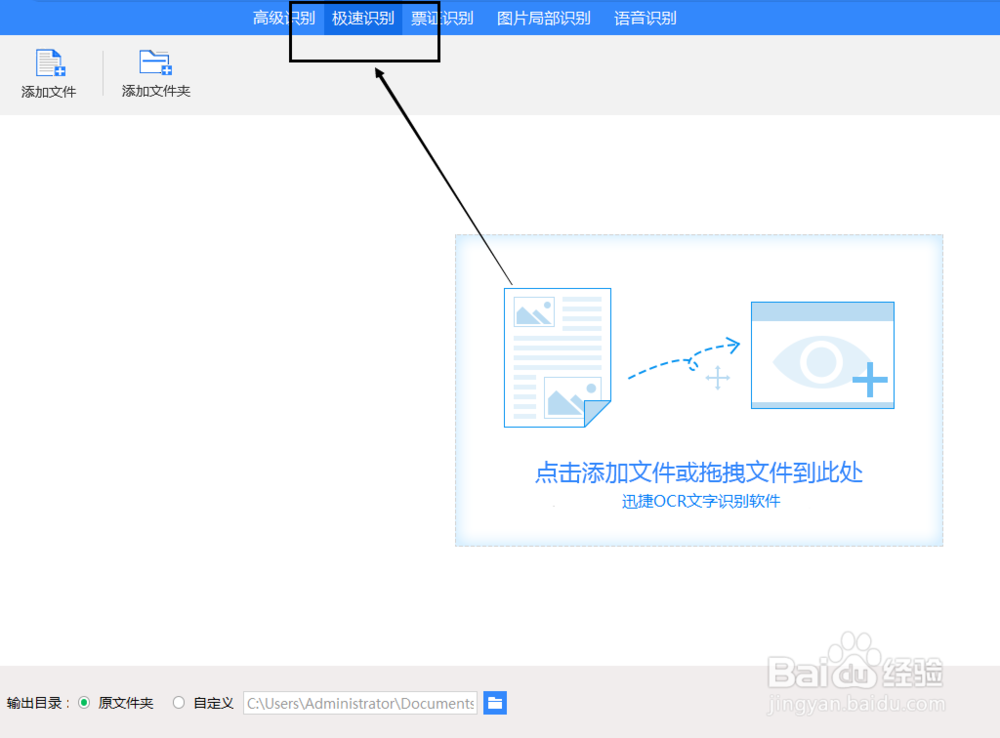
Task: Open the 票证识别 tab
Action: click(x=441, y=17)
